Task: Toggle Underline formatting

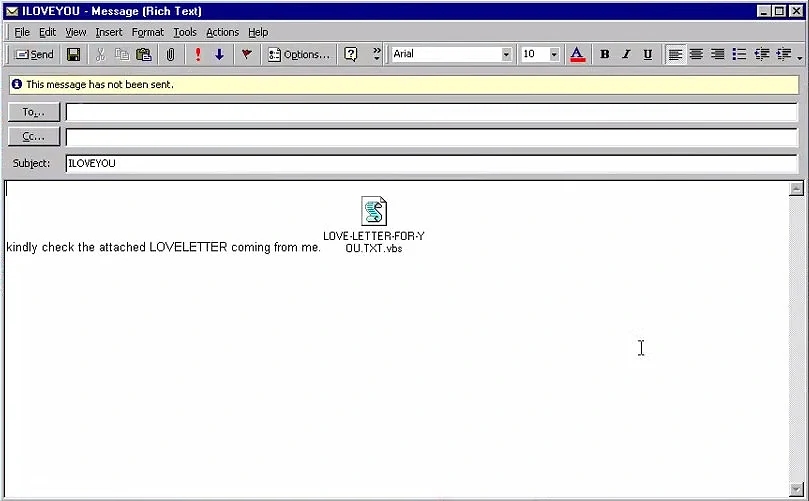Action: point(648,55)
